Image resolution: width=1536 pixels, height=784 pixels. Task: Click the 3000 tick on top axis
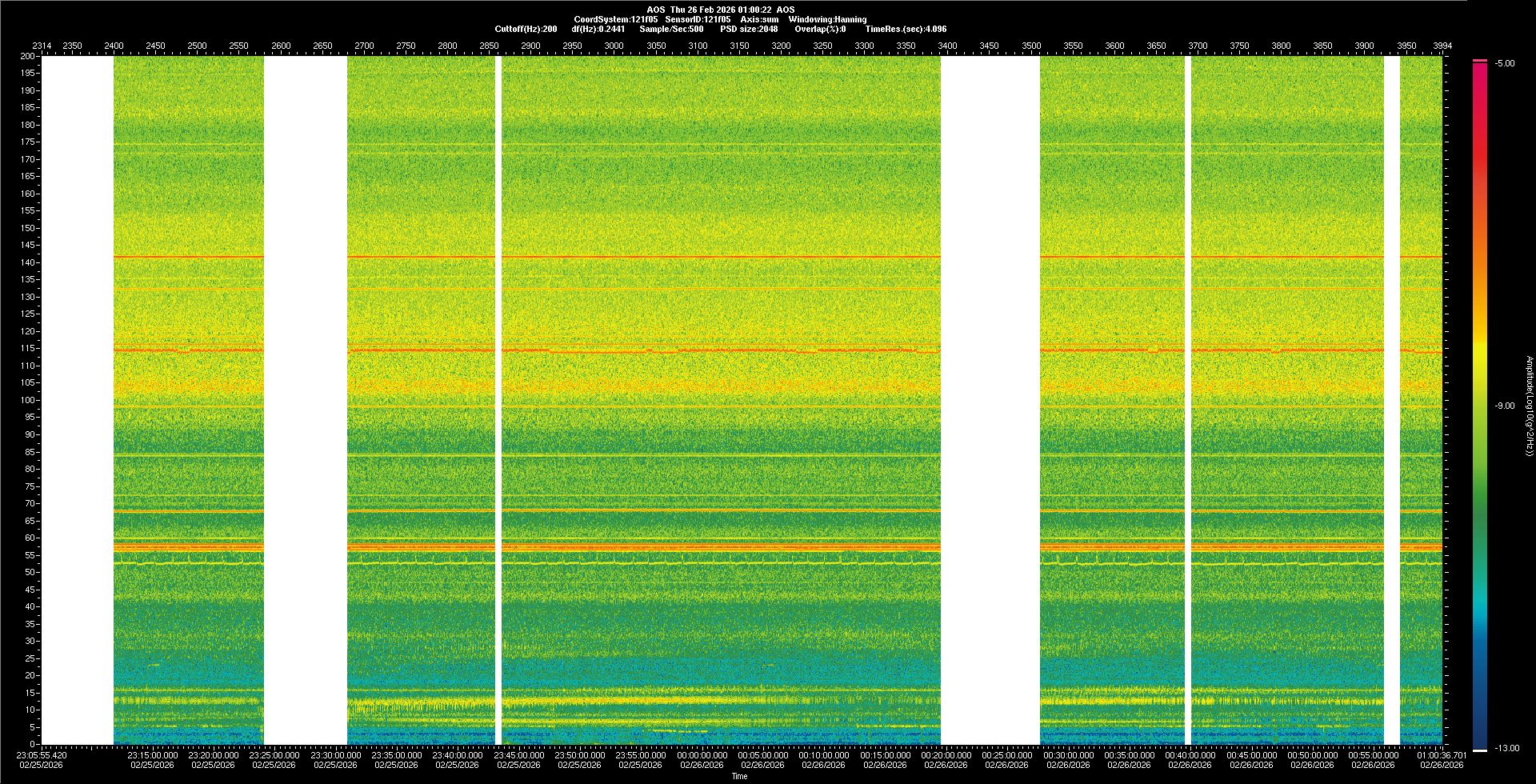pos(614,46)
